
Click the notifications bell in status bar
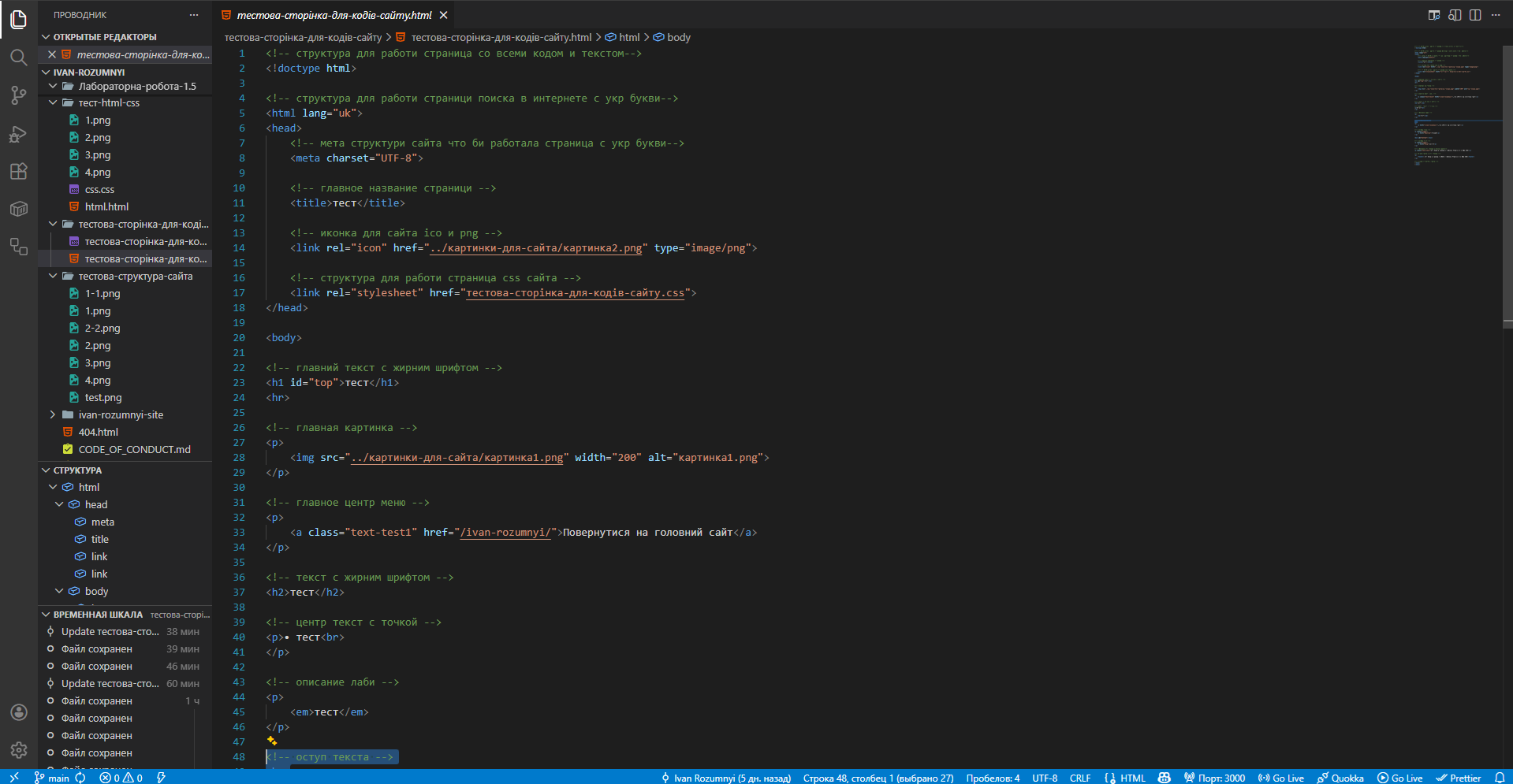point(1499,778)
